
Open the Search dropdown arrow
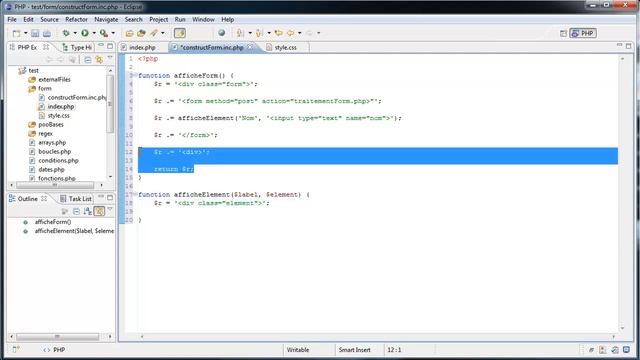[x=163, y=33]
